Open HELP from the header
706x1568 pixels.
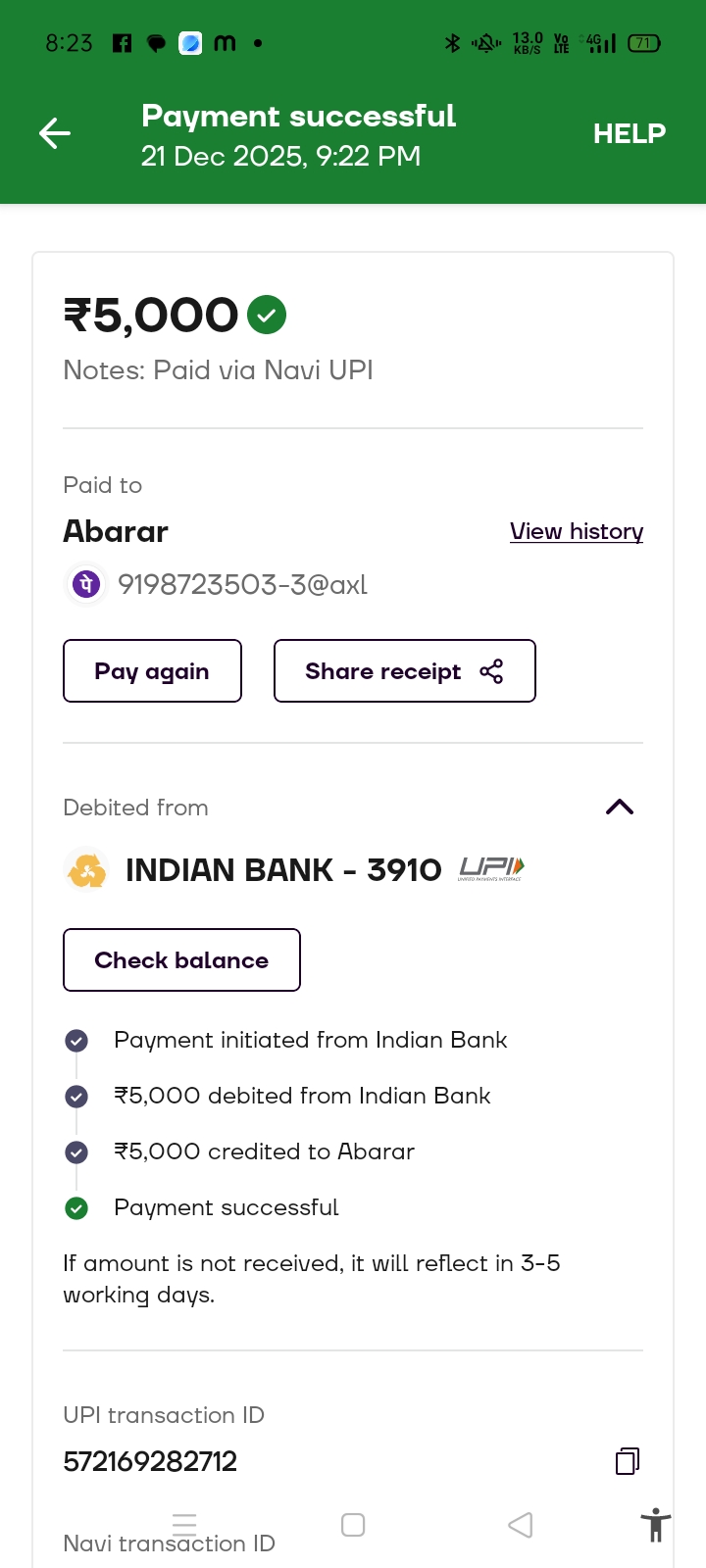pos(630,133)
